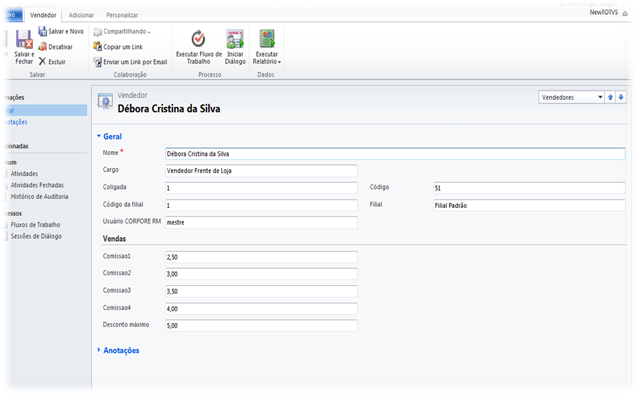The width and height of the screenshot is (640, 397).
Task: Click the Código input field
Action: 529,188
